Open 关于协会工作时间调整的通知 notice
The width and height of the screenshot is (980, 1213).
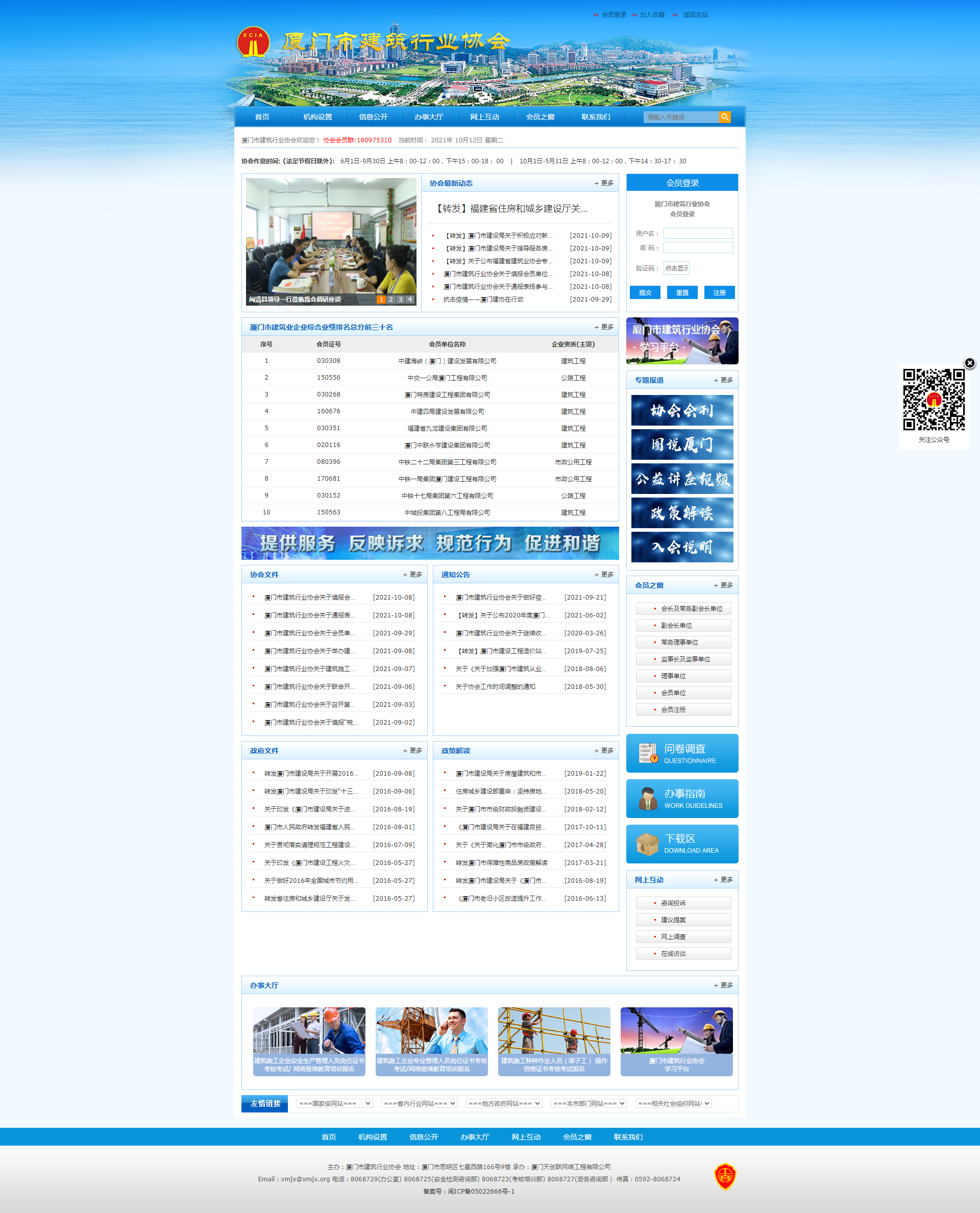point(496,686)
